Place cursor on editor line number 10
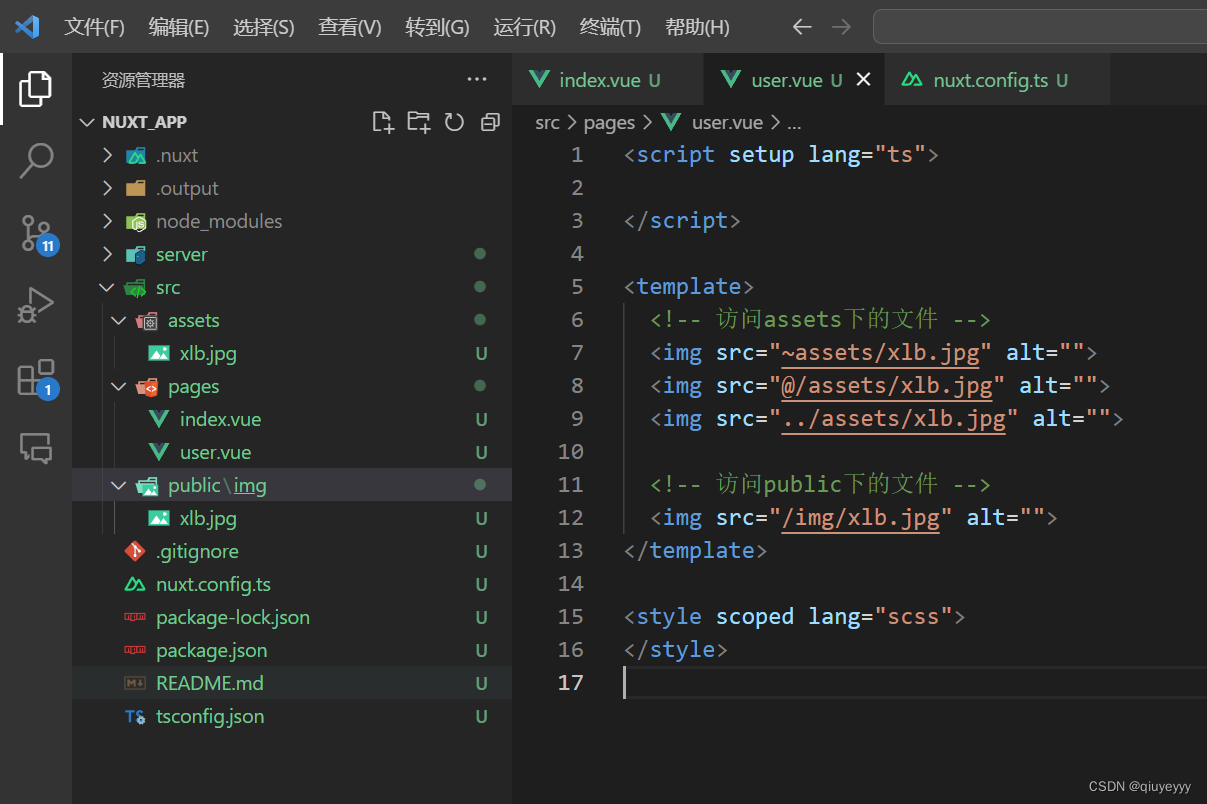This screenshot has height=804, width=1207. tap(571, 451)
